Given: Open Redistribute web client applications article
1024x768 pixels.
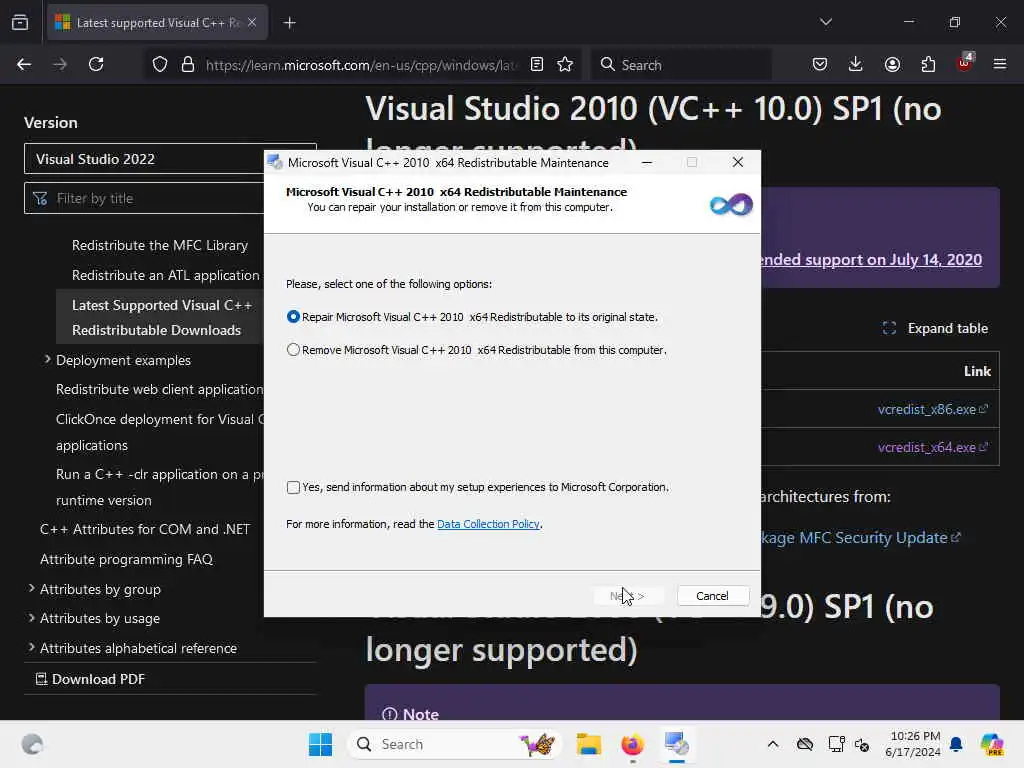Looking at the screenshot, I should point(159,389).
